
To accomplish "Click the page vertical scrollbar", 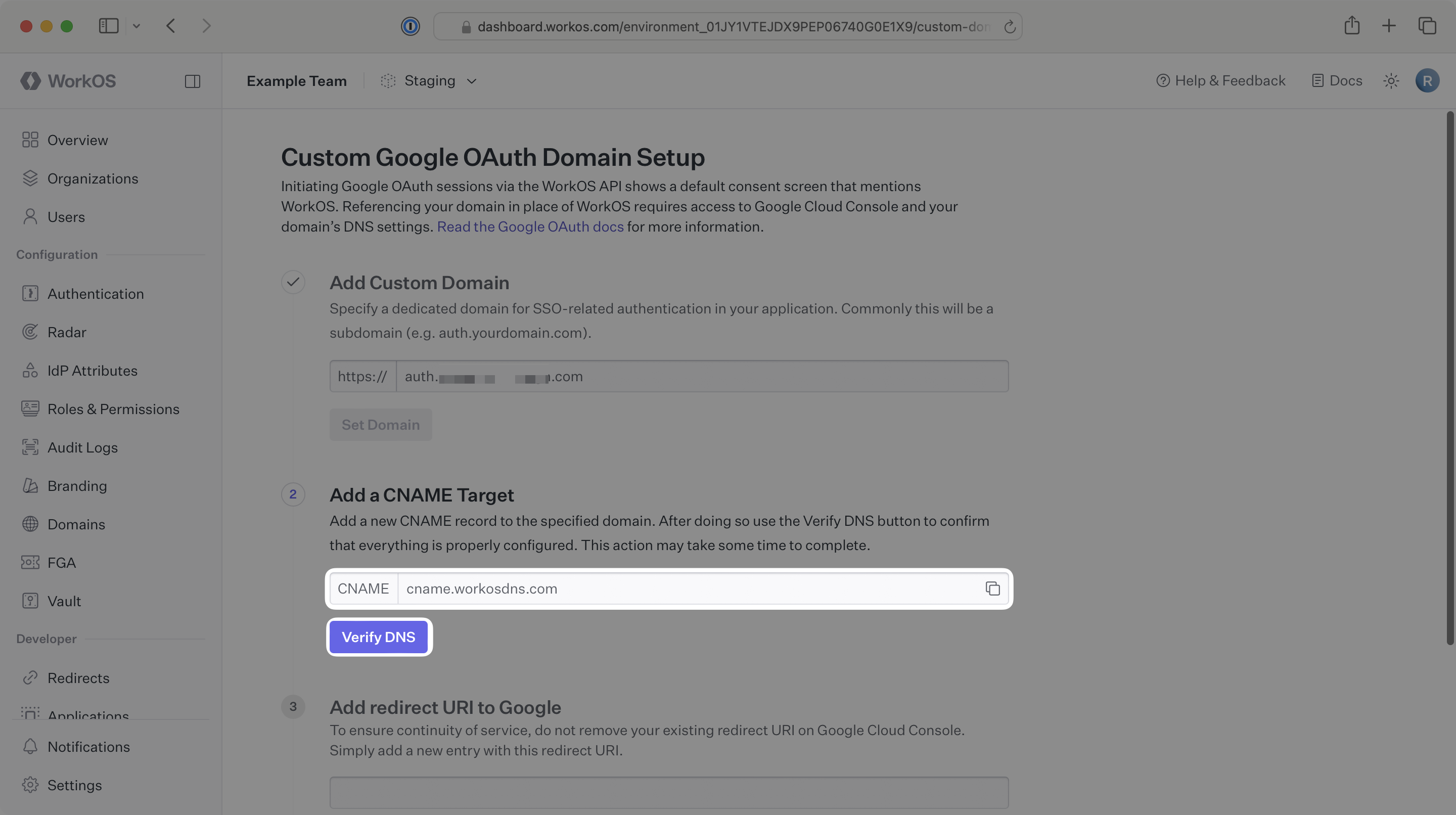I will [x=1449, y=378].
